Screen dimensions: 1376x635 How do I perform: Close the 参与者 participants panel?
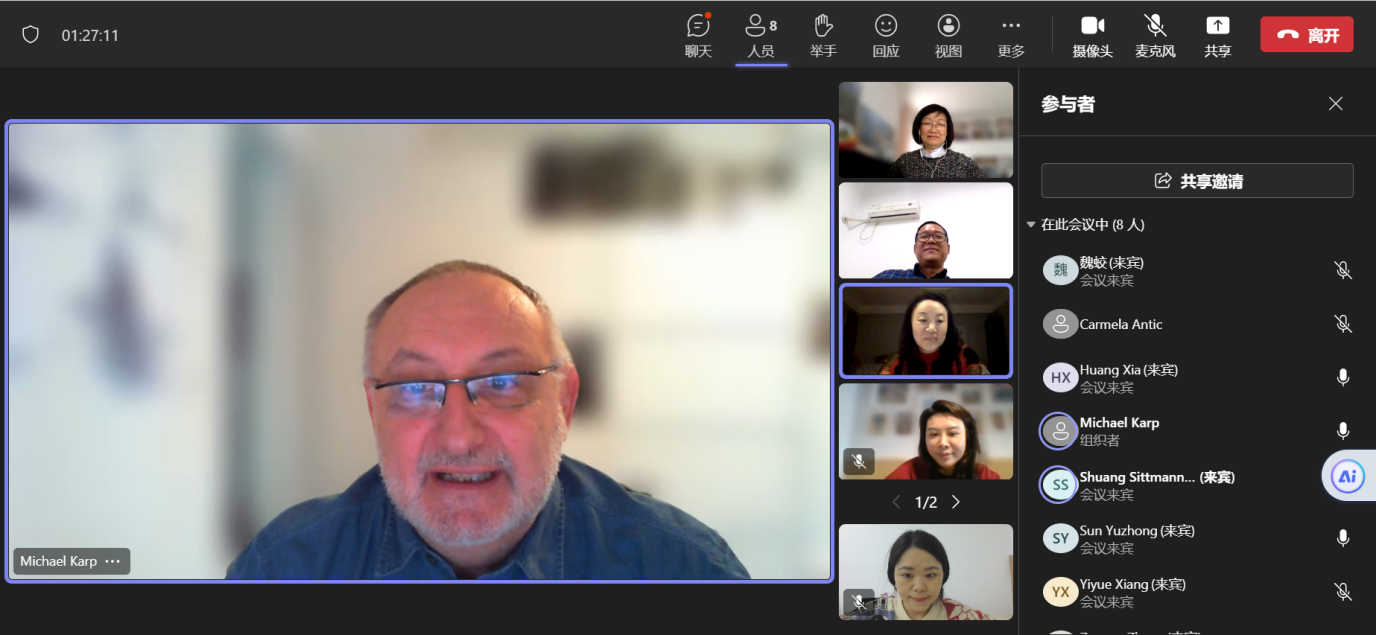pyautogui.click(x=1335, y=104)
